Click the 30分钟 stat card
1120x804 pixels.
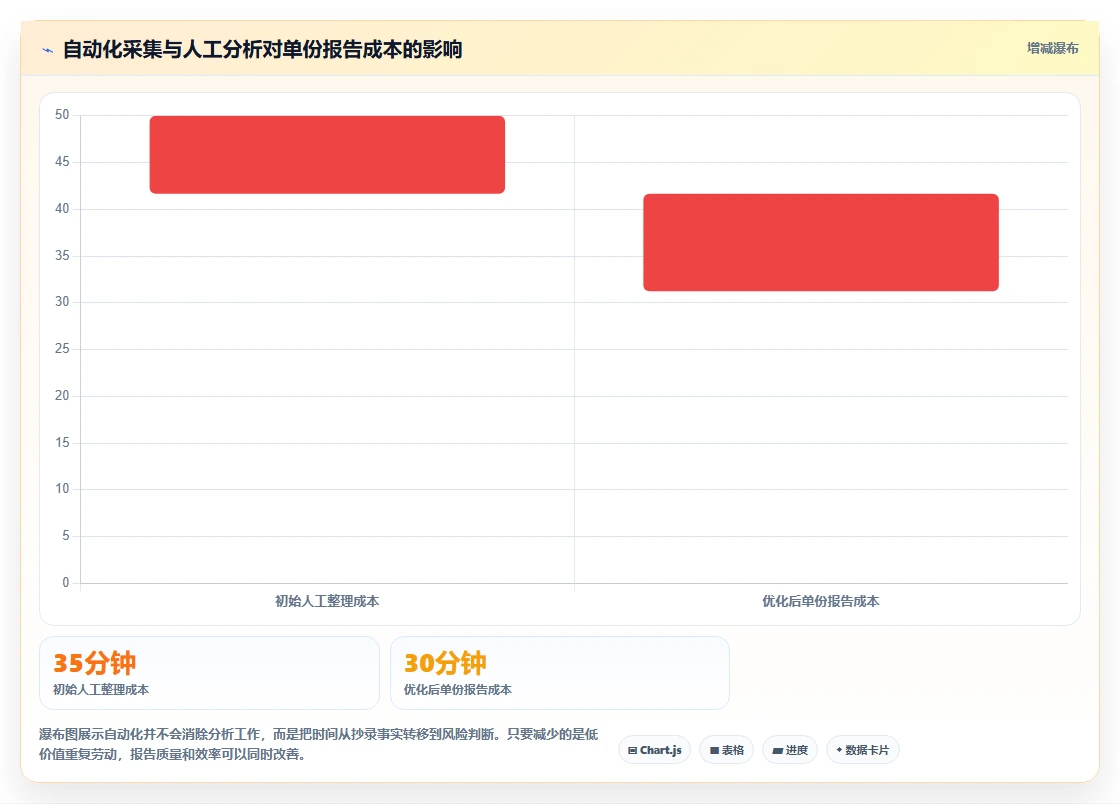pyautogui.click(x=560, y=673)
